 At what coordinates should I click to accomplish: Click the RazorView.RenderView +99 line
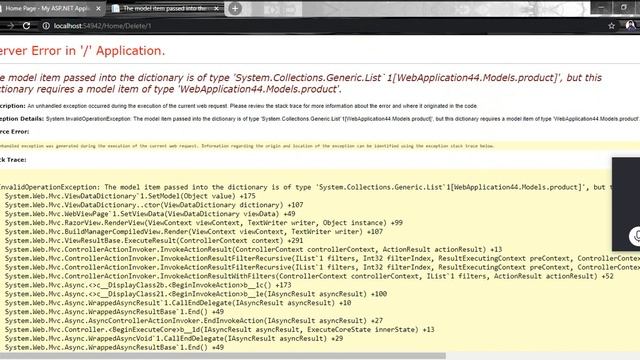pos(204,223)
